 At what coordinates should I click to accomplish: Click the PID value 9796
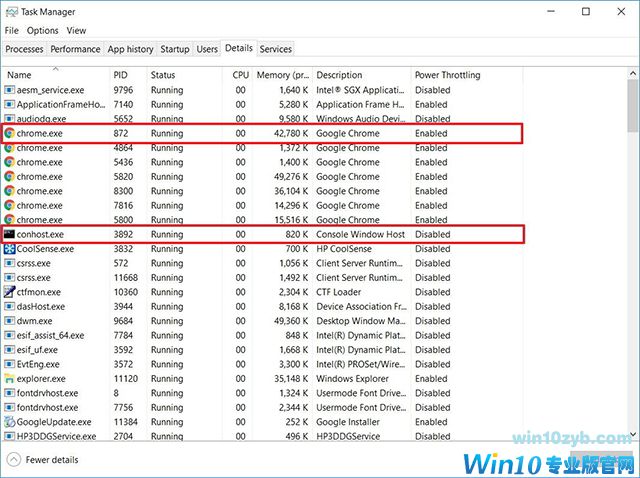123,90
